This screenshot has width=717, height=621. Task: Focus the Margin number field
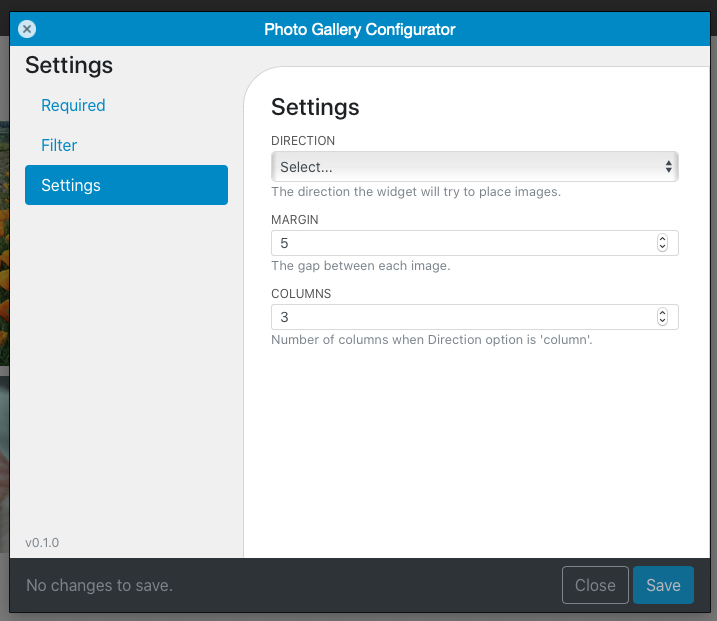(x=475, y=243)
